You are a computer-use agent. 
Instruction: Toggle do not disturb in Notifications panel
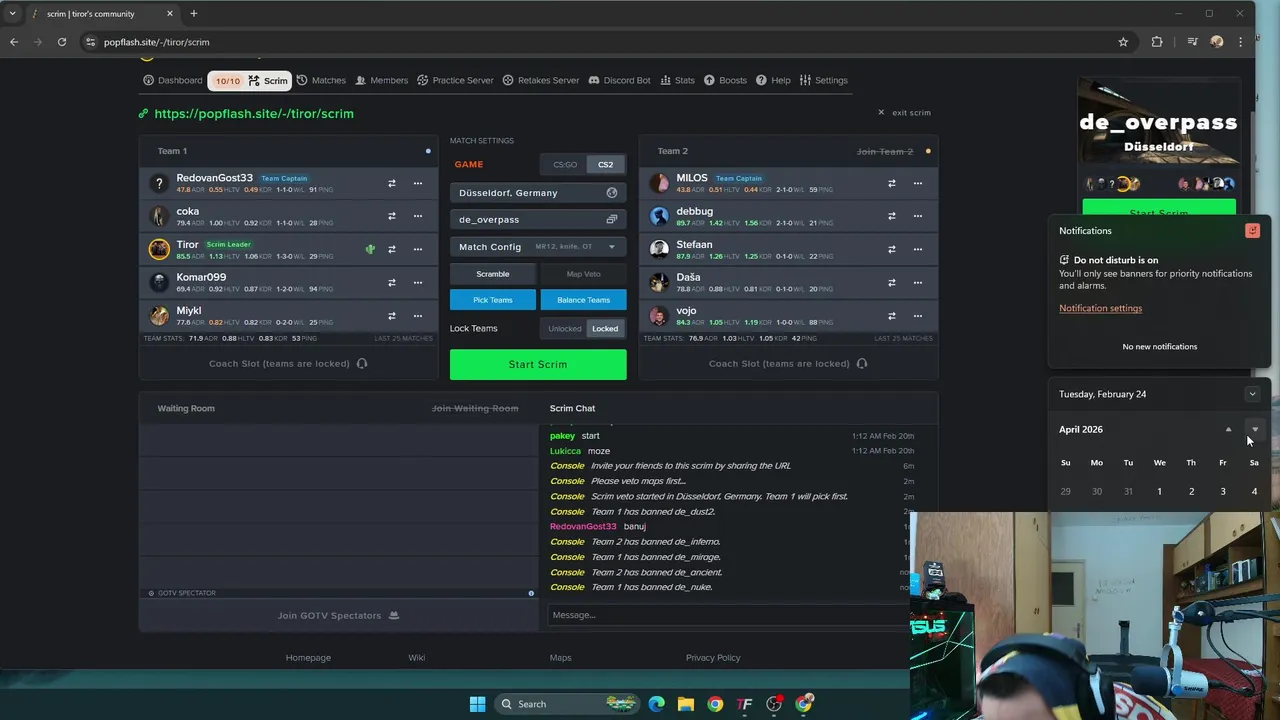point(1252,231)
